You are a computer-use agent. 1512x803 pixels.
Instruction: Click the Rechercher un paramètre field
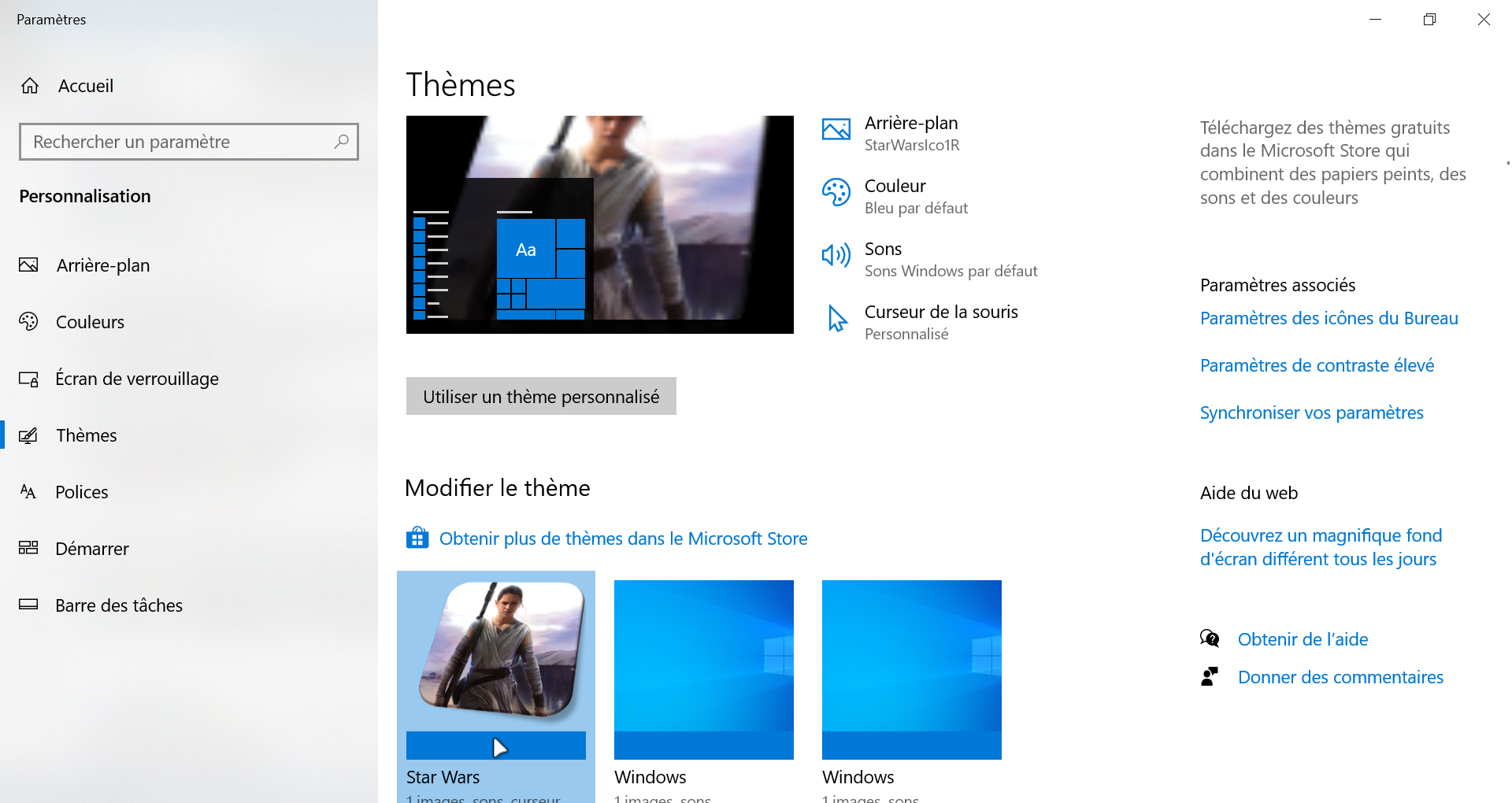pyautogui.click(x=177, y=142)
